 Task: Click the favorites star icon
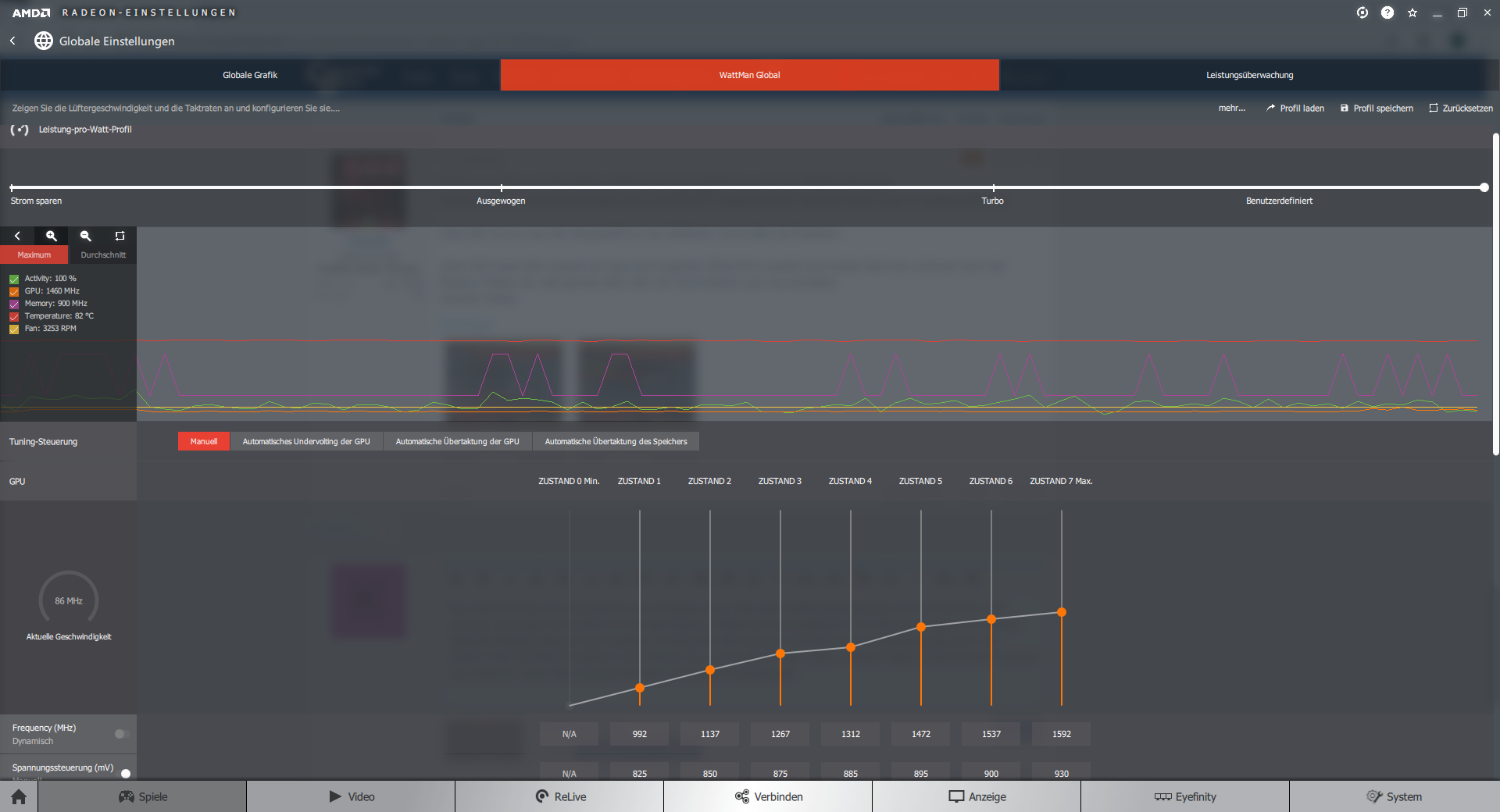click(1412, 12)
